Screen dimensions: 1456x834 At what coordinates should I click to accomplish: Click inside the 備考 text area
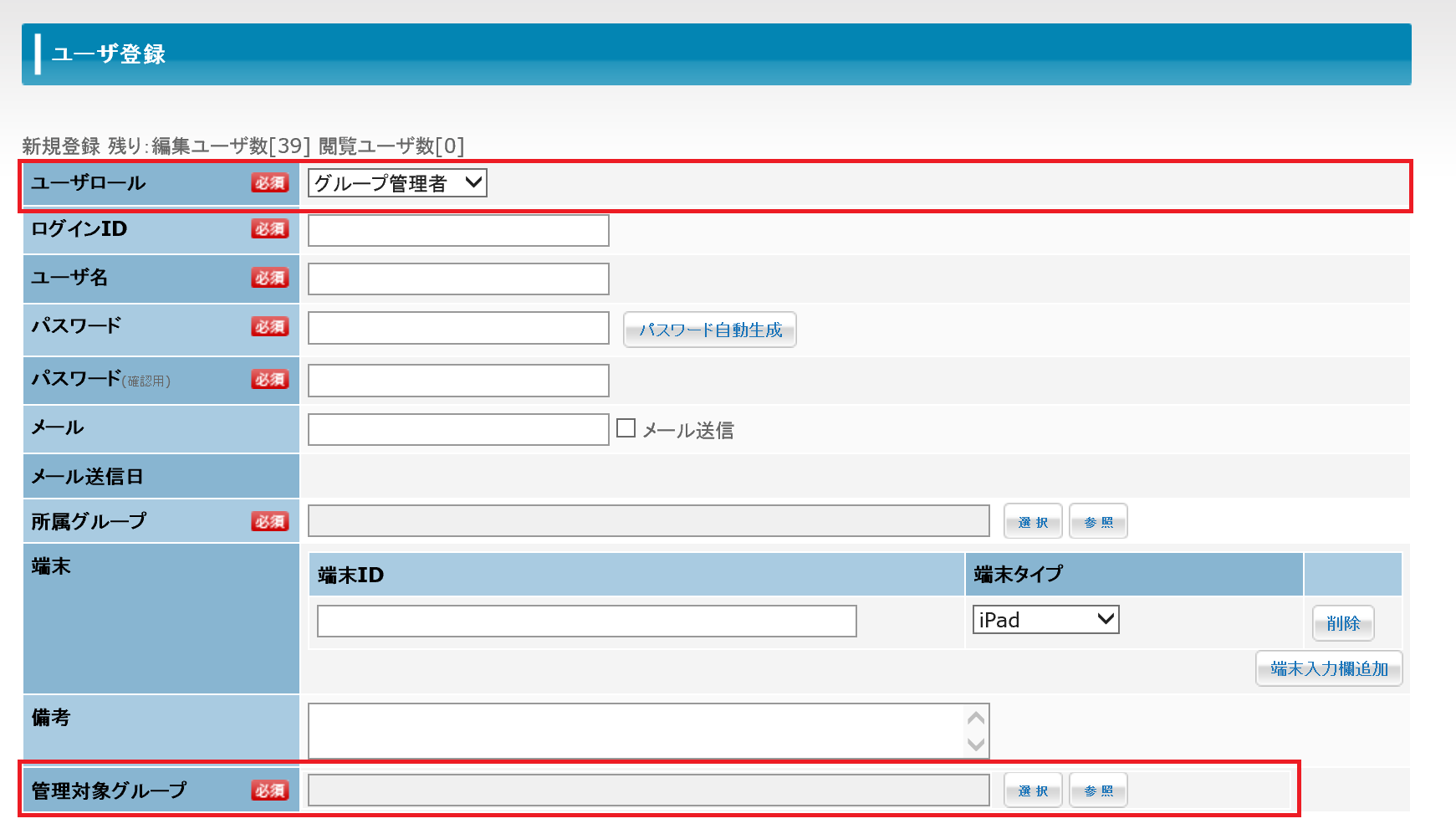636,731
